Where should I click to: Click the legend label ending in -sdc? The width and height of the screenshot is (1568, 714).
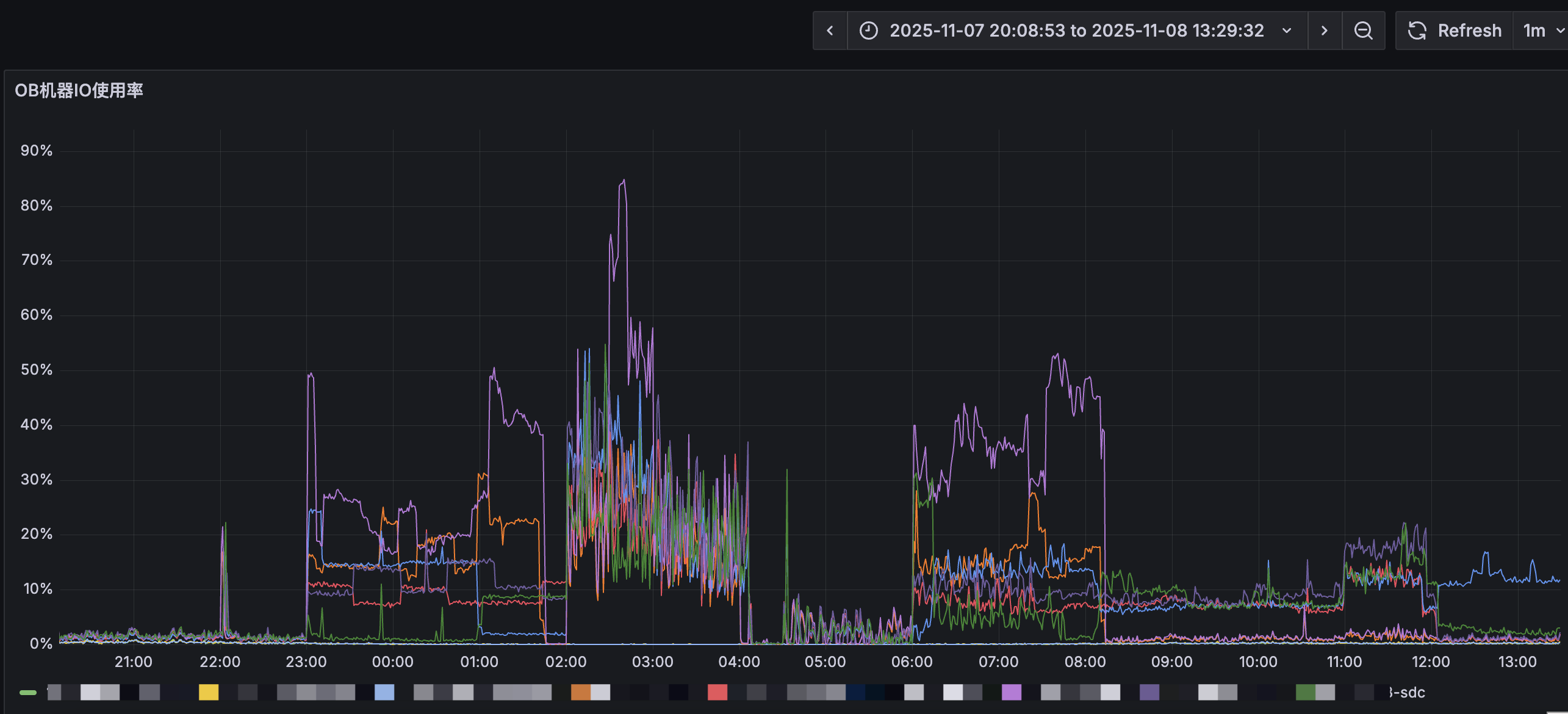1407,693
